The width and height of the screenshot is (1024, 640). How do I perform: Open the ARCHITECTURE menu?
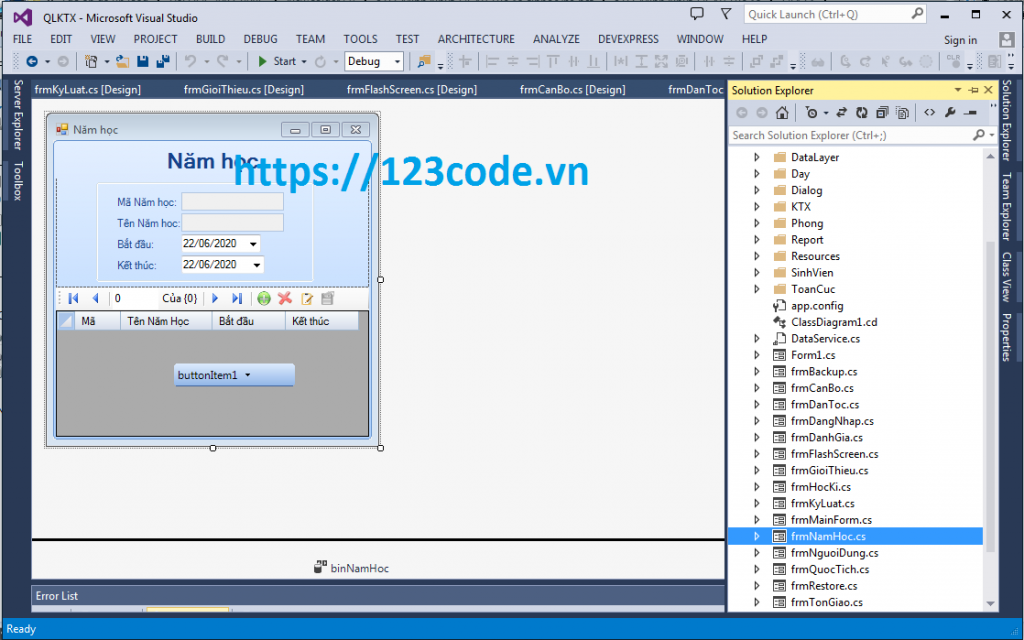476,39
